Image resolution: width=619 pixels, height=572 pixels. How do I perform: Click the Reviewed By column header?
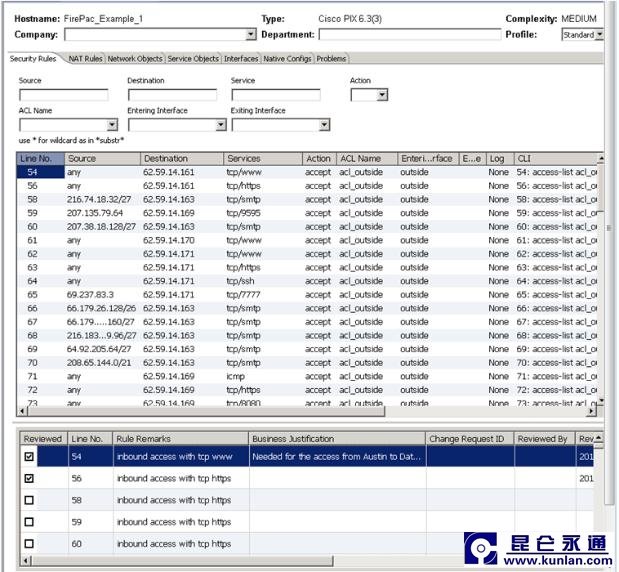point(545,439)
